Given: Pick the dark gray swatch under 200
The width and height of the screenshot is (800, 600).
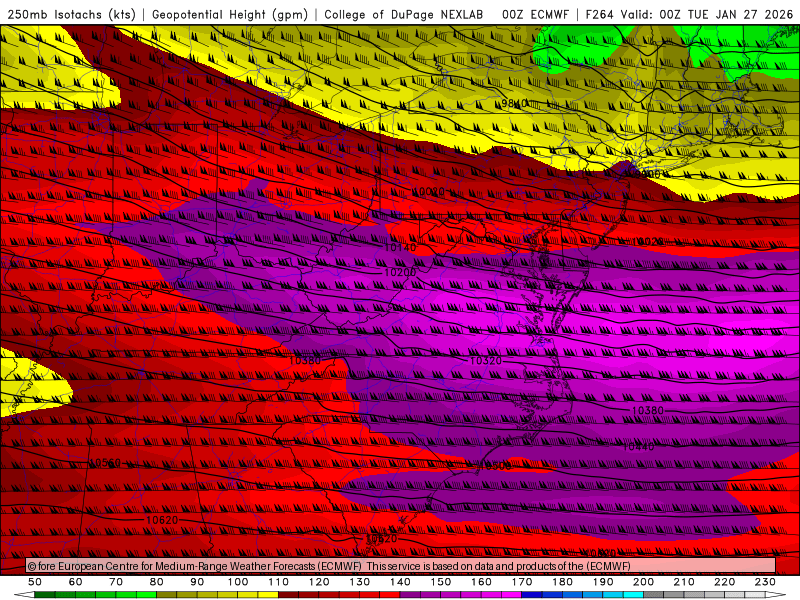Looking at the screenshot, I should (654, 594).
